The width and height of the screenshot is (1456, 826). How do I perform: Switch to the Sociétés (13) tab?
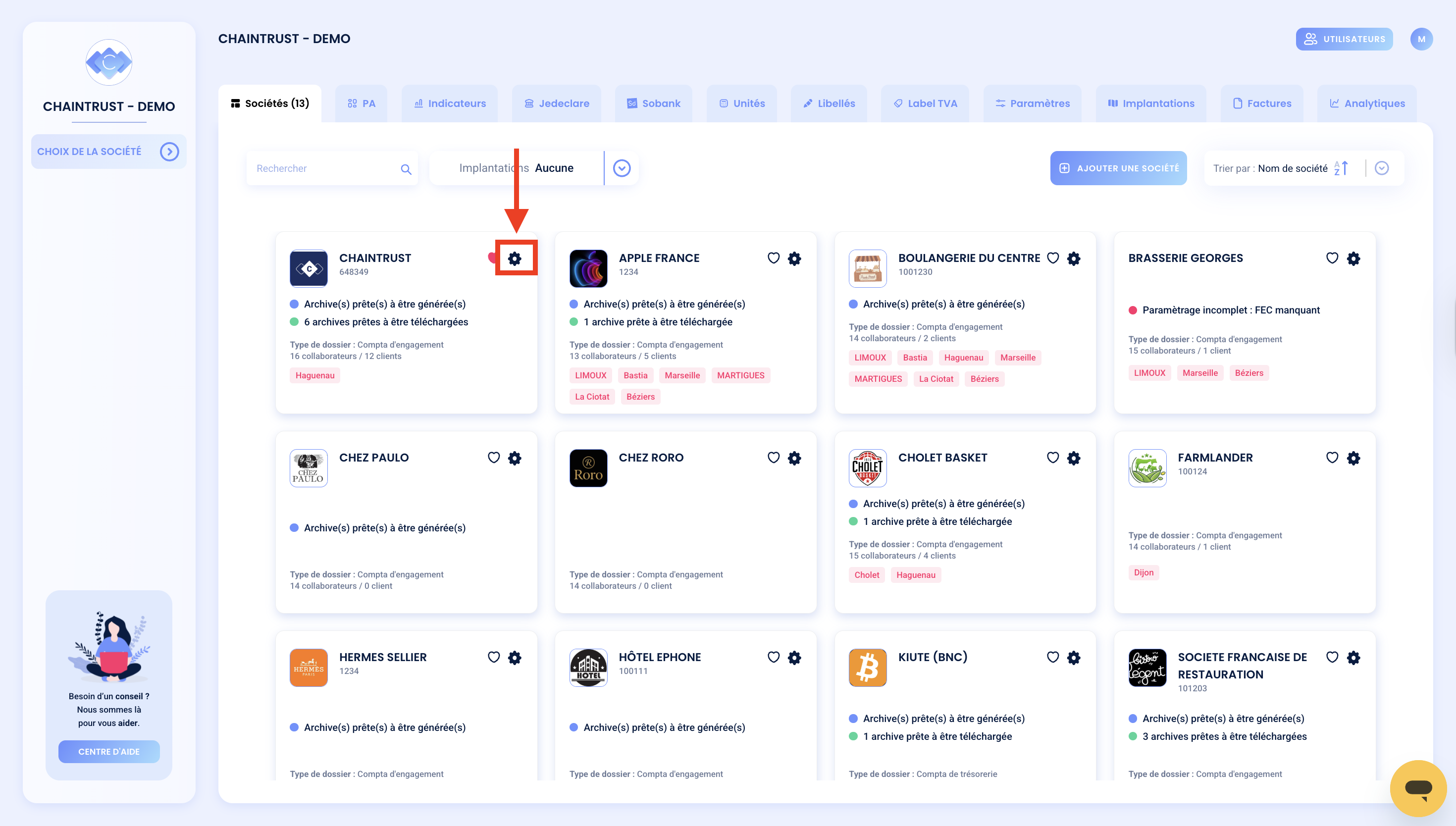[270, 103]
